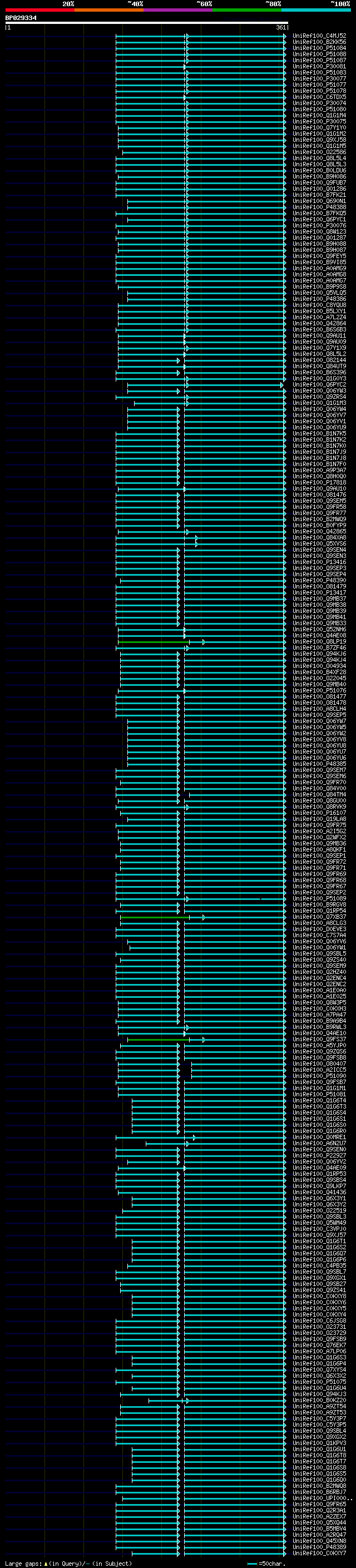Select the label UniRef100_P51083
The image size is (356, 1568).
pos(319,72)
